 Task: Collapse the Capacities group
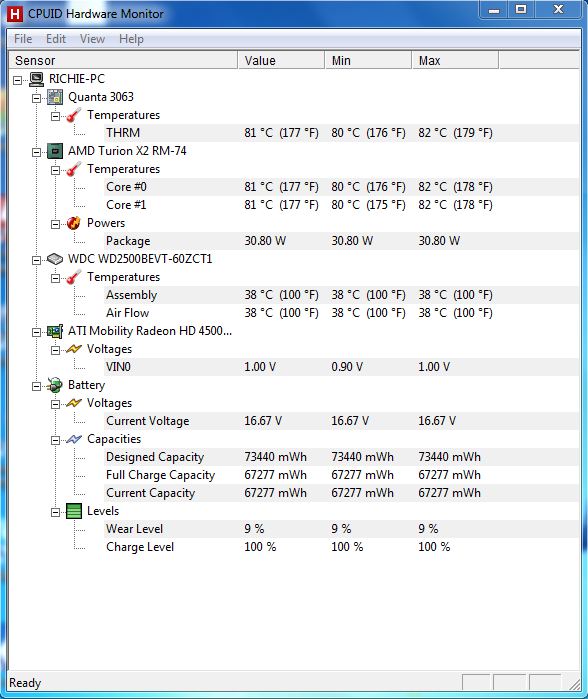[x=55, y=440]
